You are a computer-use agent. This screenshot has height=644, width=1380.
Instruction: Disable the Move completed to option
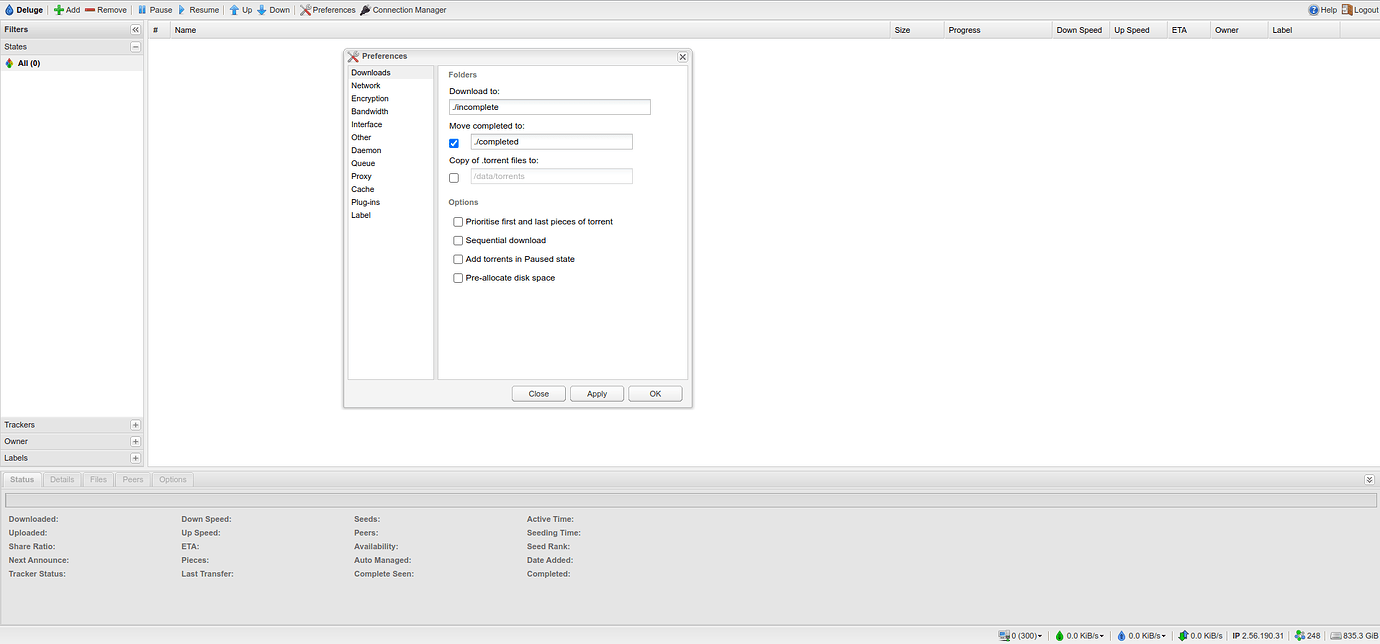click(454, 142)
